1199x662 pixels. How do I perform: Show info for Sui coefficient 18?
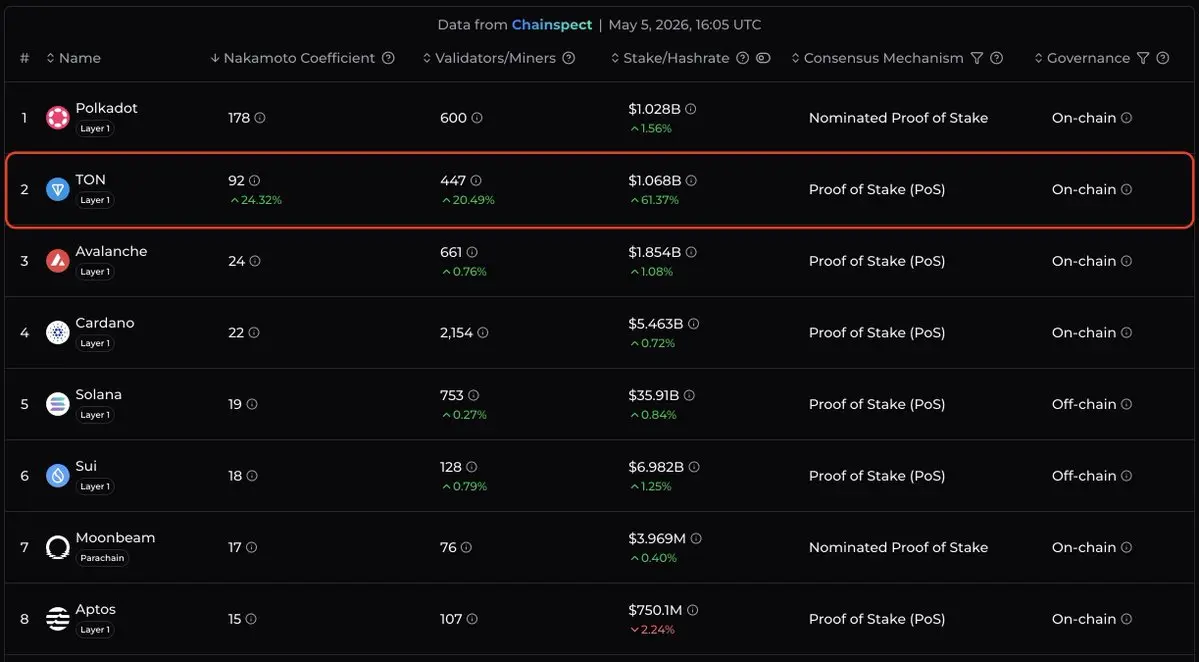click(252, 475)
